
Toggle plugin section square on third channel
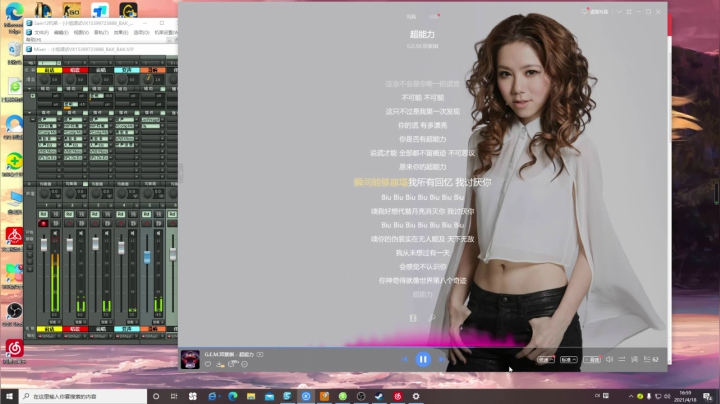(x=111, y=112)
